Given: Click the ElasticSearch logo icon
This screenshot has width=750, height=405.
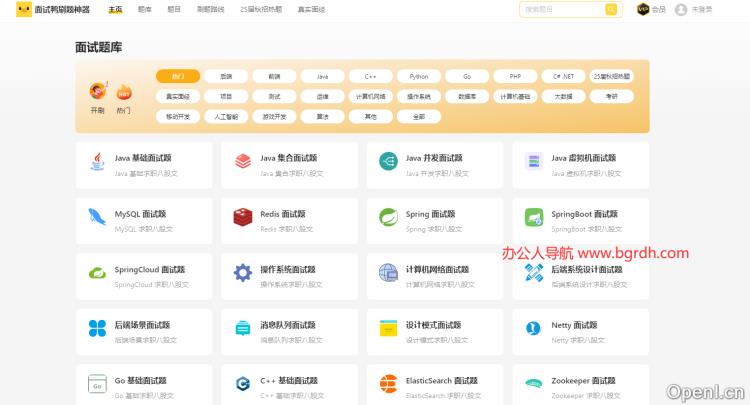Looking at the screenshot, I should pyautogui.click(x=388, y=384).
